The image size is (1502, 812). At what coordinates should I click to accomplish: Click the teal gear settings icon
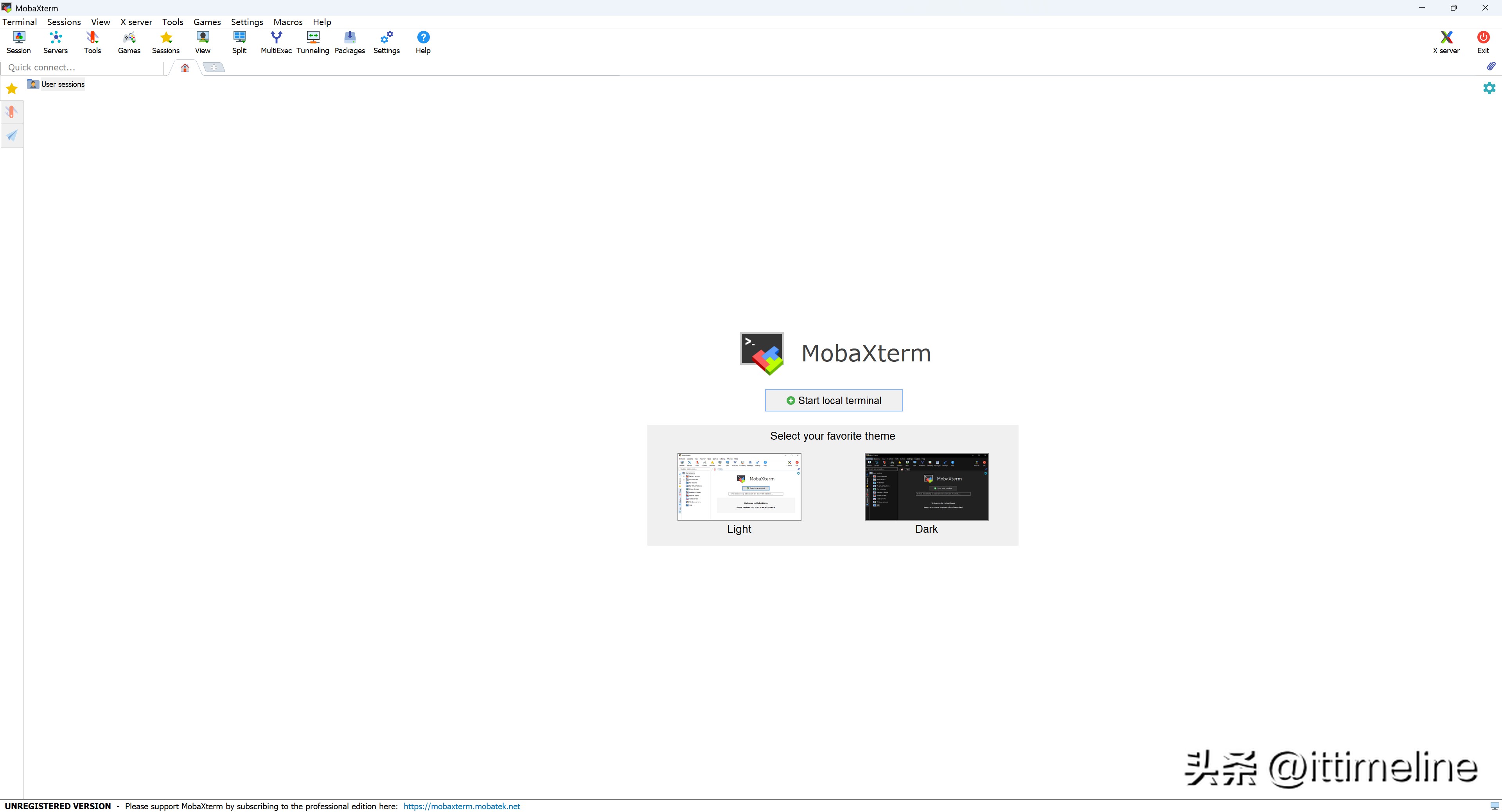[x=1489, y=88]
